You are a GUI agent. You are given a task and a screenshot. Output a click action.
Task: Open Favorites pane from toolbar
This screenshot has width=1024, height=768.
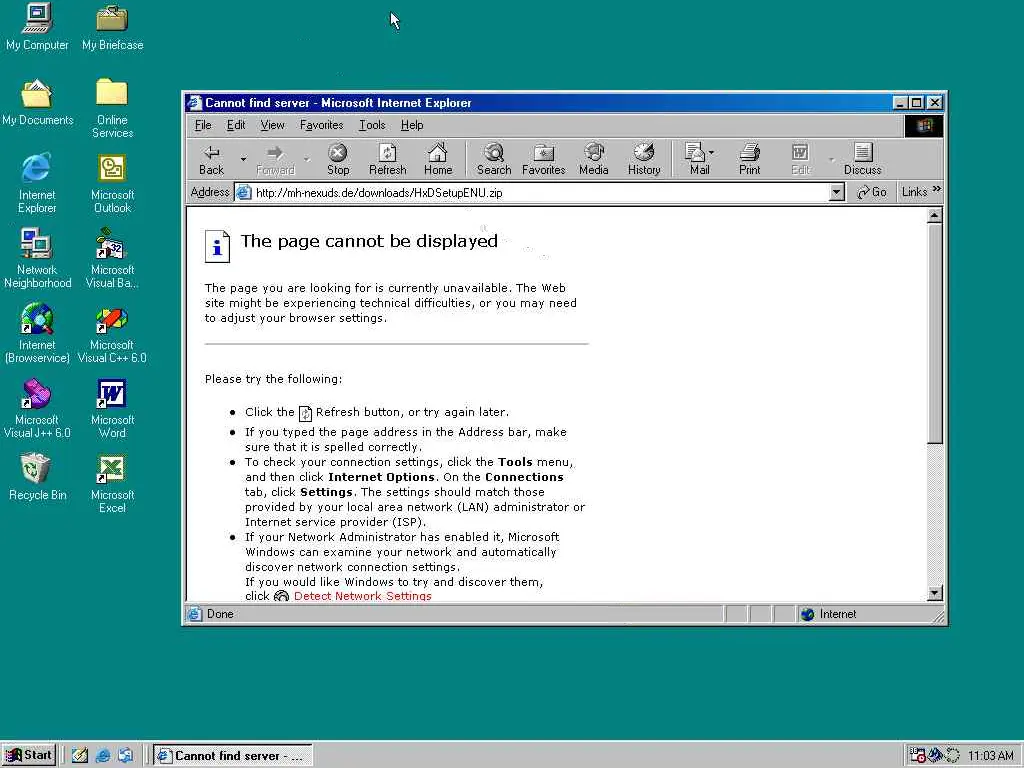pos(543,160)
